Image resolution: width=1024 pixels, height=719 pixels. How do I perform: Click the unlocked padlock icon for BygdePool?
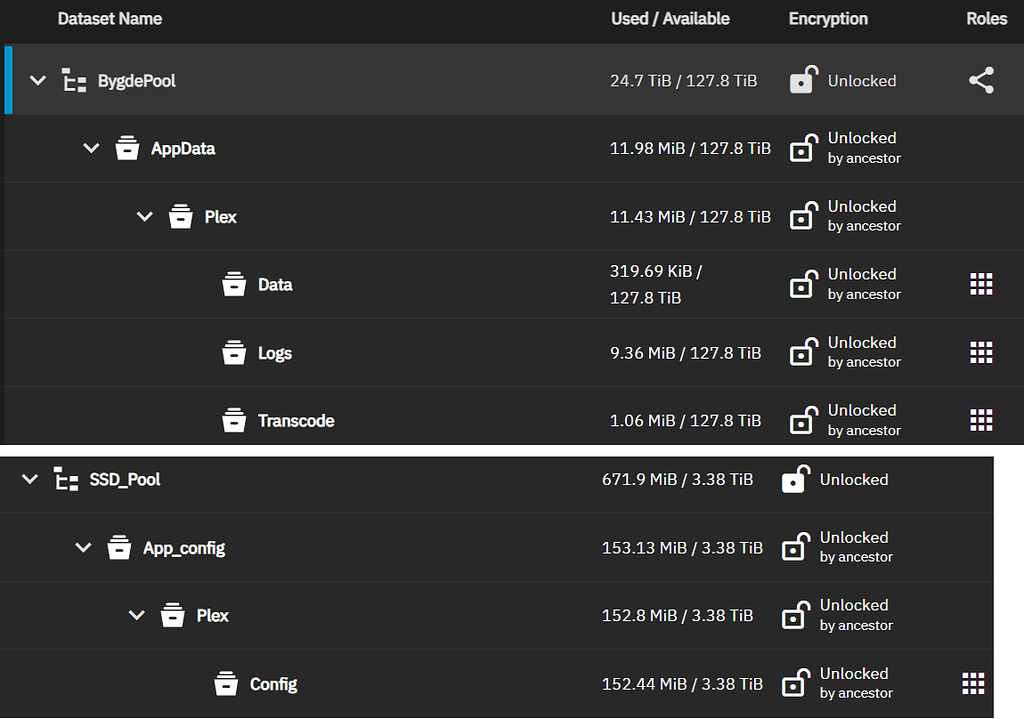[801, 80]
